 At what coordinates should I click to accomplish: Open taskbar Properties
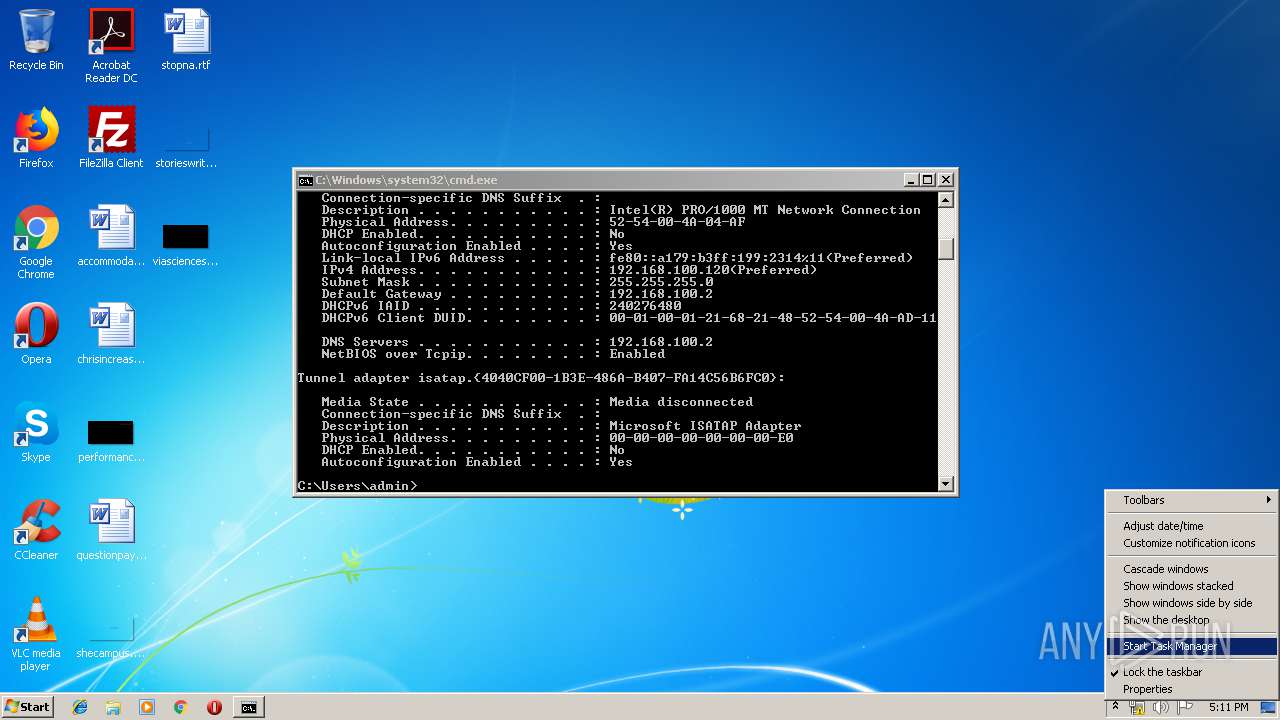(x=1192, y=689)
